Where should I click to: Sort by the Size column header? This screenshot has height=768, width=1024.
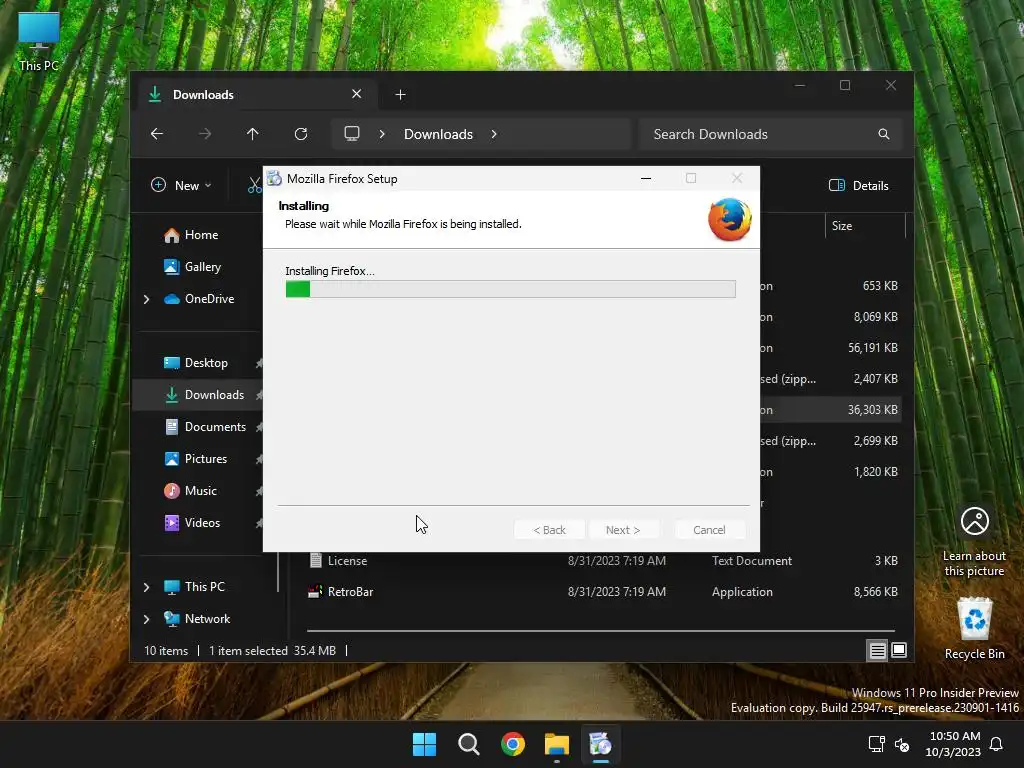click(865, 226)
